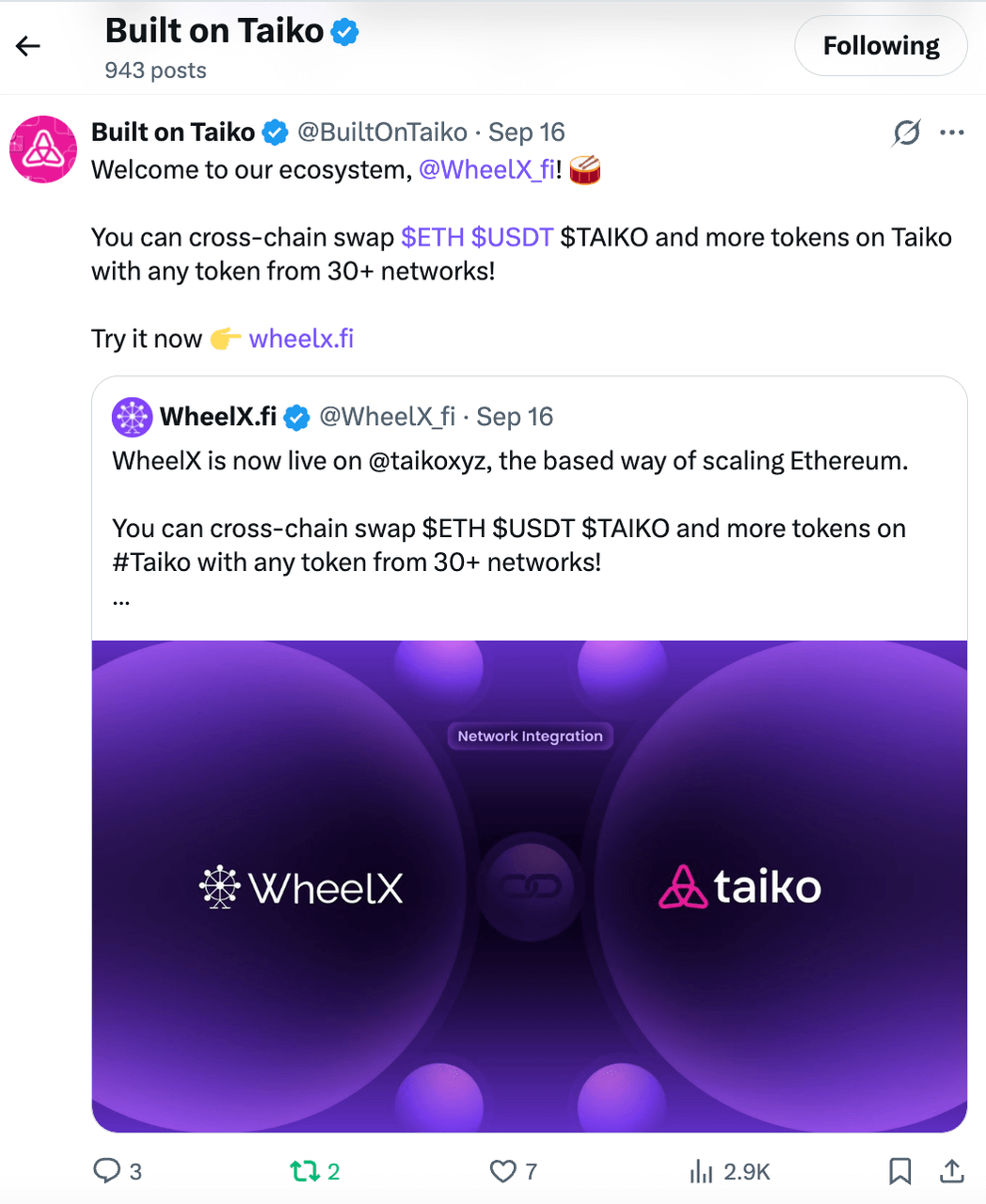Toggle the bookmark icon
The image size is (986, 1204).
[899, 1171]
